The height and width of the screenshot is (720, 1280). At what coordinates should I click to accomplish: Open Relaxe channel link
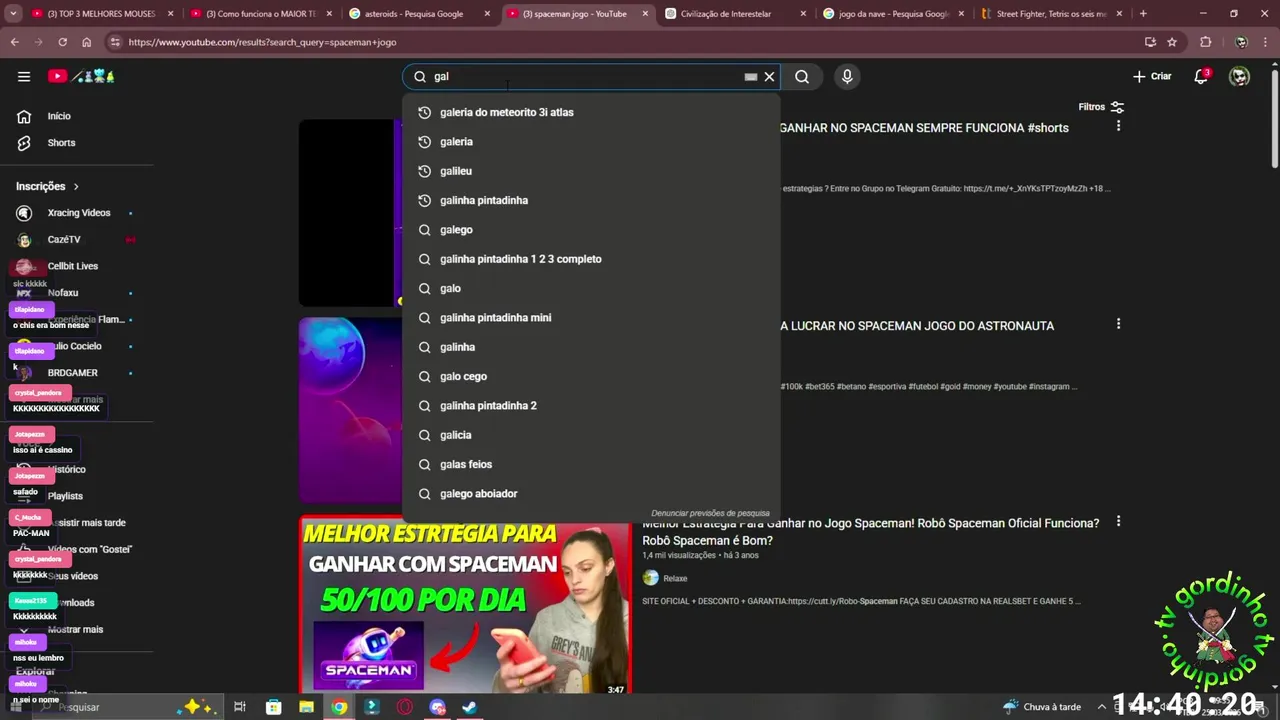coord(675,578)
